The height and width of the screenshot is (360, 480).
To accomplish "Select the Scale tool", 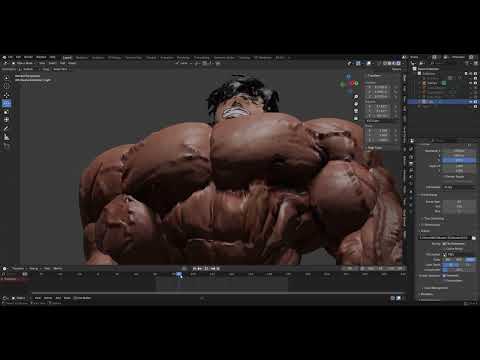I will (6, 112).
